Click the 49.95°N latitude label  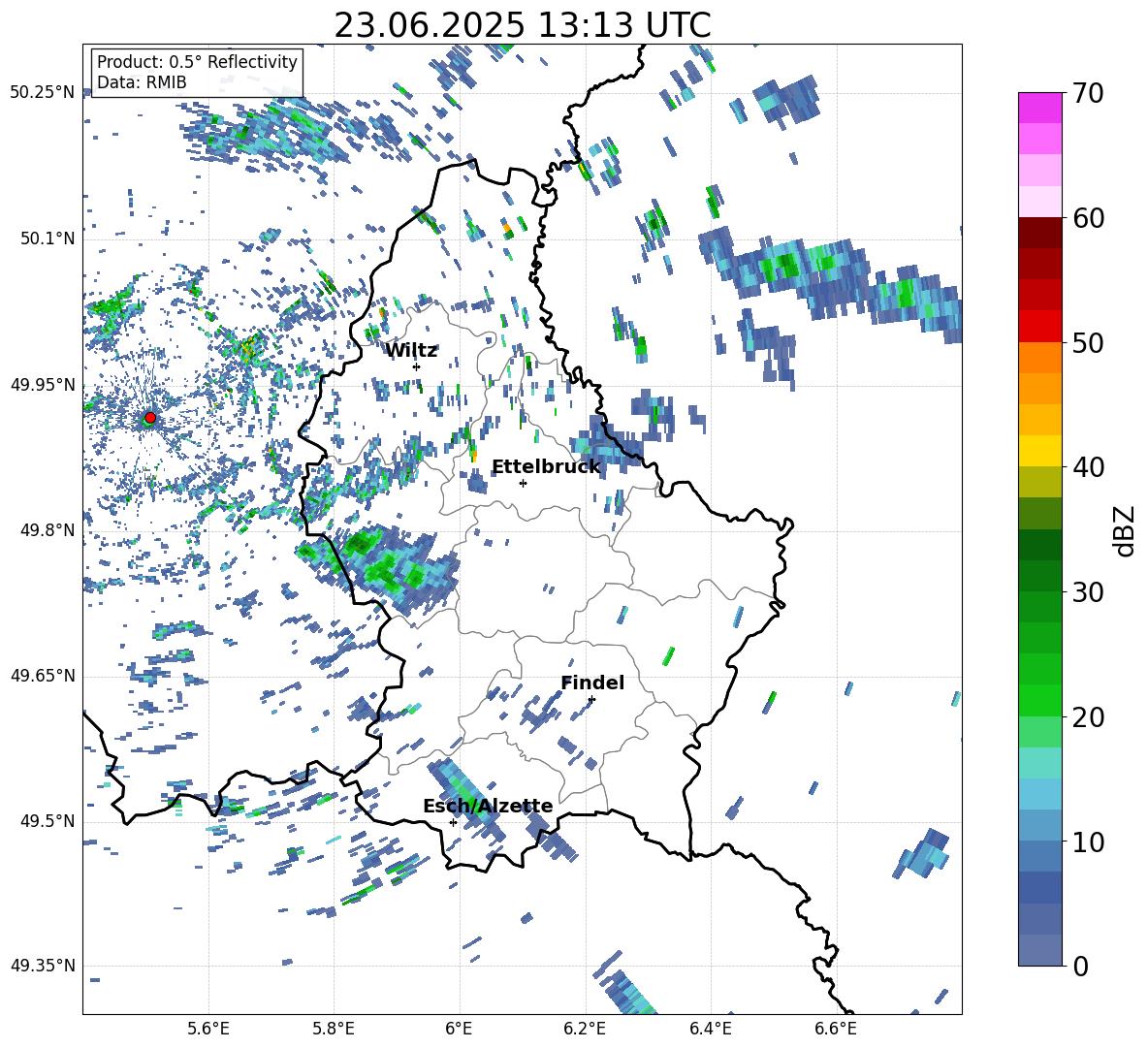[x=43, y=385]
